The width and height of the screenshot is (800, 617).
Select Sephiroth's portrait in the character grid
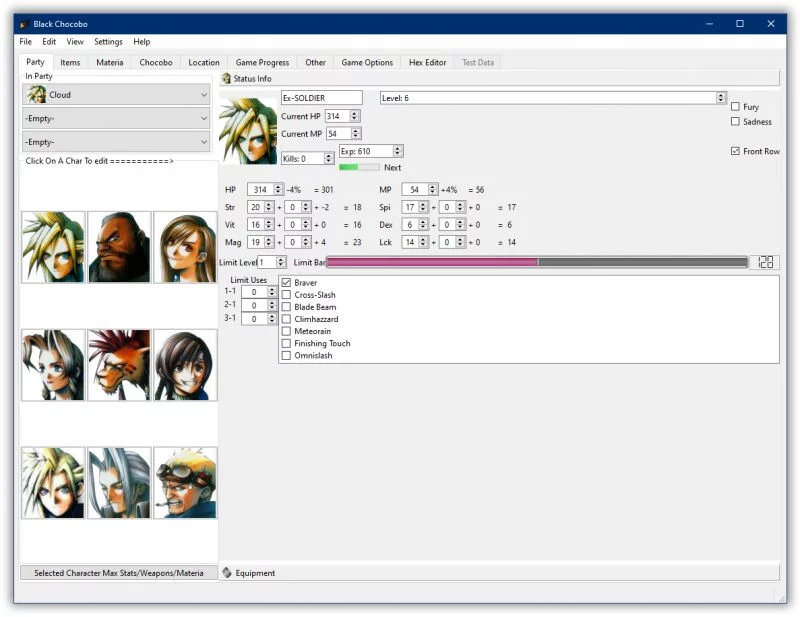[x=119, y=483]
